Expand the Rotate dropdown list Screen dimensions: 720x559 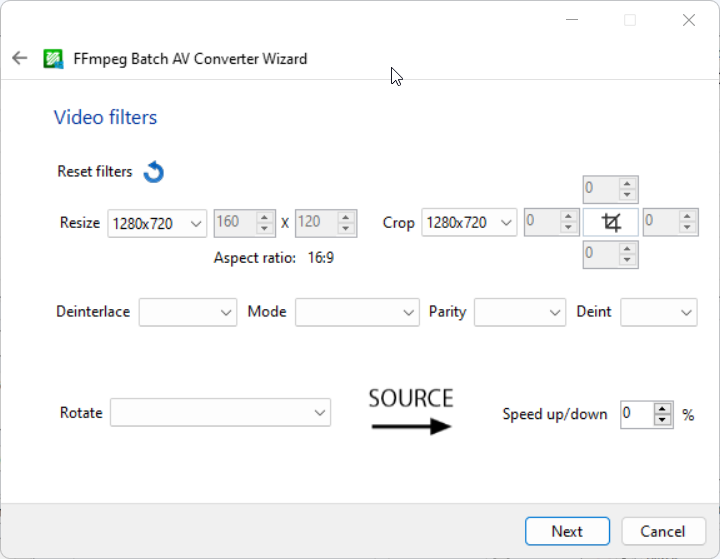pyautogui.click(x=220, y=412)
